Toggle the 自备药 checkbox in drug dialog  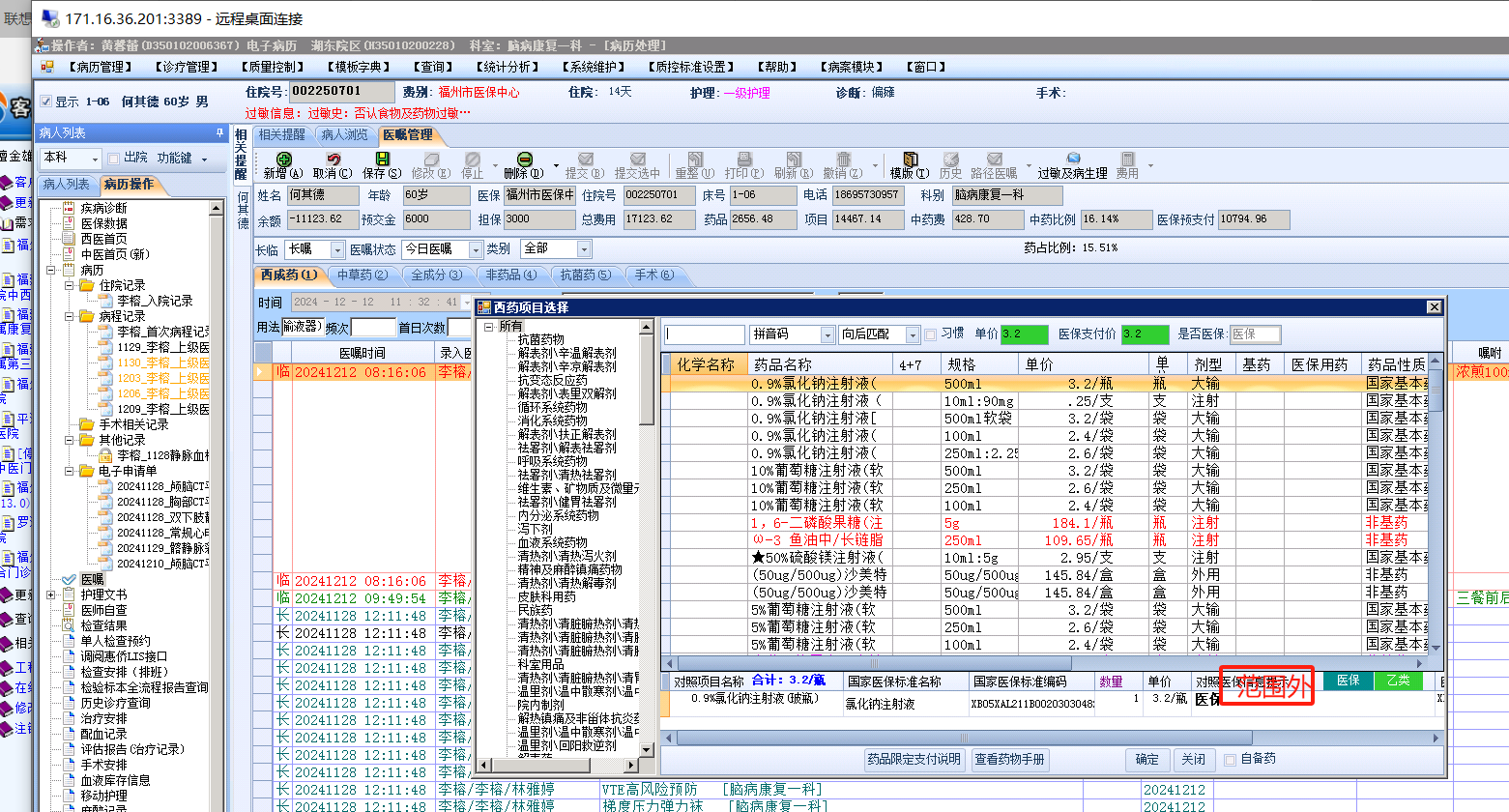point(1231,760)
